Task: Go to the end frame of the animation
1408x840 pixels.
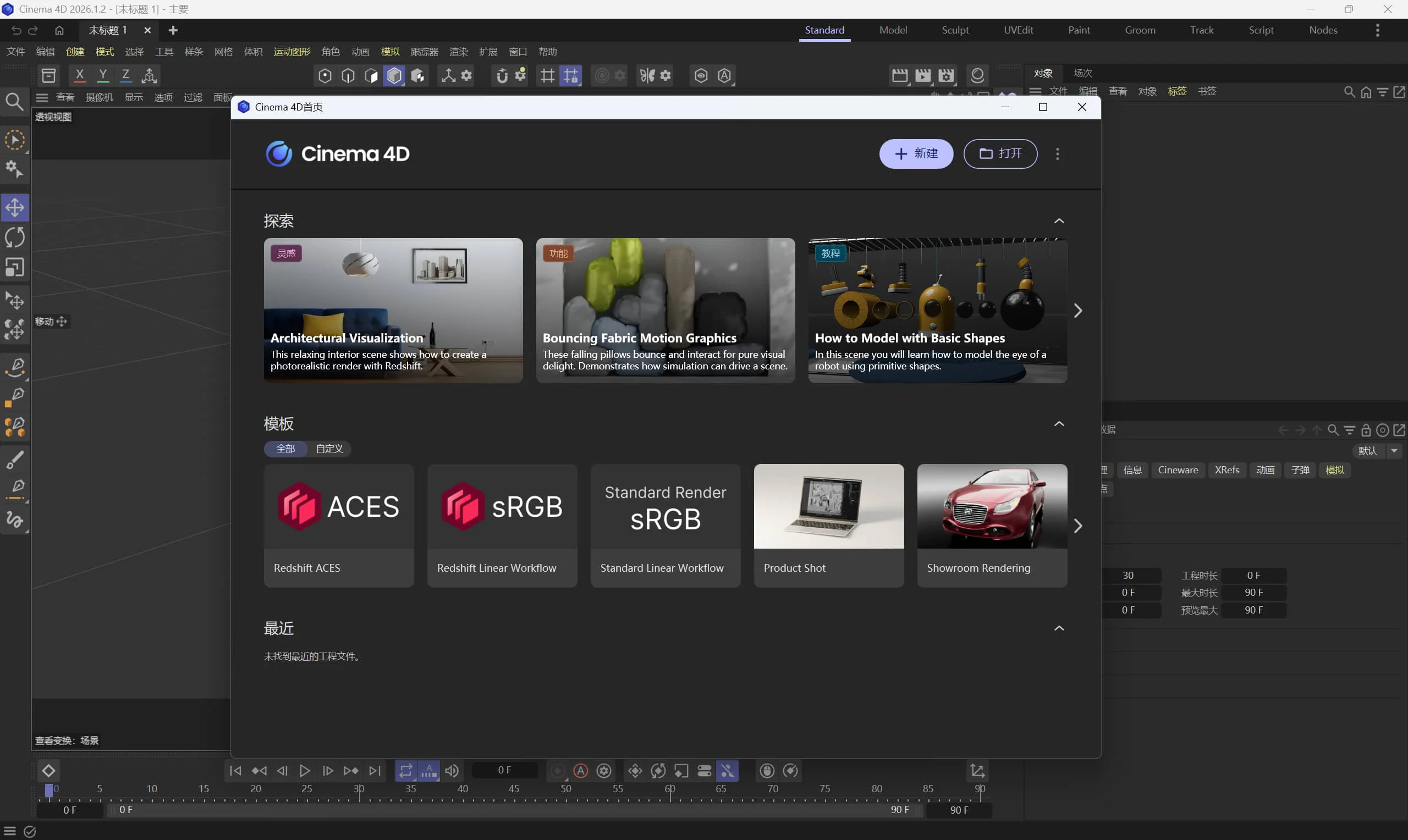Action: tap(374, 770)
